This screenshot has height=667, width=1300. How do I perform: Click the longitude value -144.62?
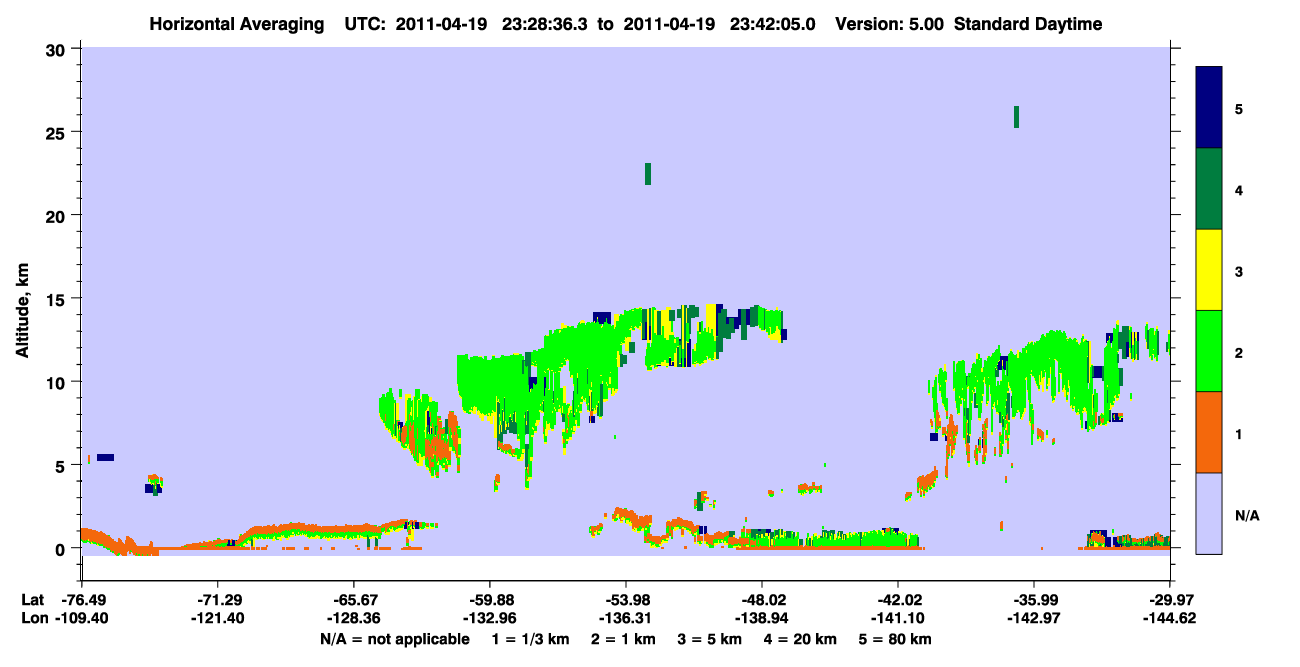coord(1170,619)
